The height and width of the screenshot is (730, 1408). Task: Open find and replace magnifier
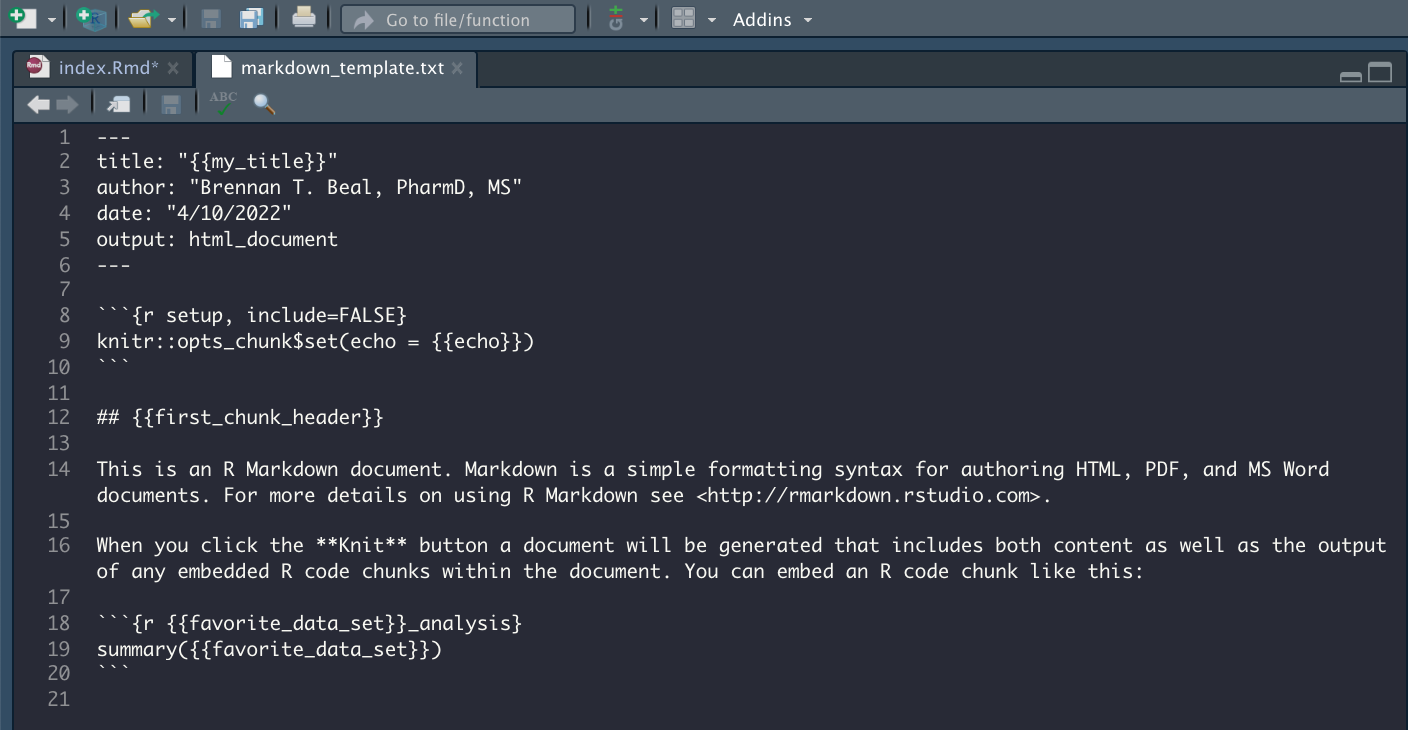click(264, 104)
